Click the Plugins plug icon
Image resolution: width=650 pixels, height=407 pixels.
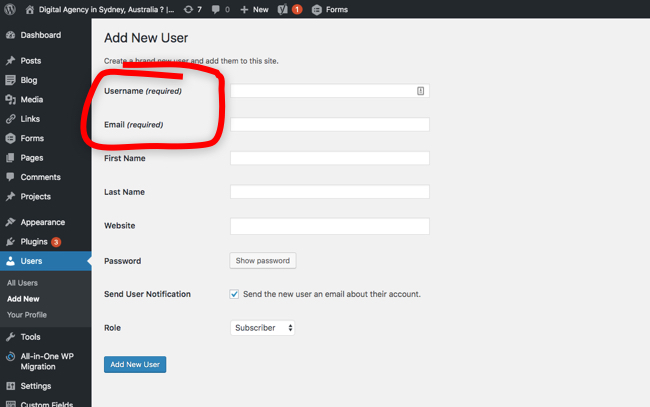pos(10,242)
